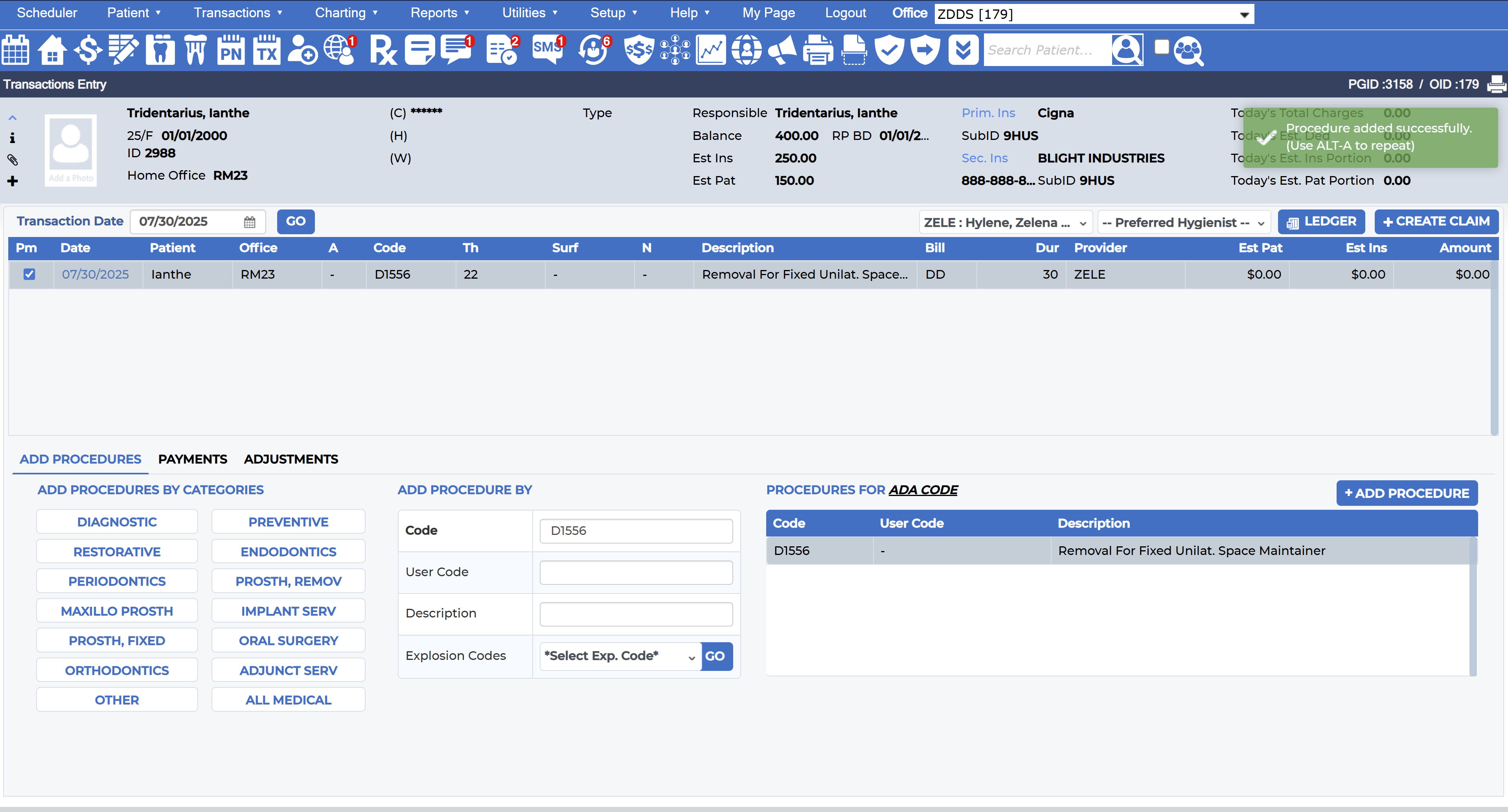The image size is (1508, 812).
Task: Click the paperclip attachments icon
Action: (x=12, y=160)
